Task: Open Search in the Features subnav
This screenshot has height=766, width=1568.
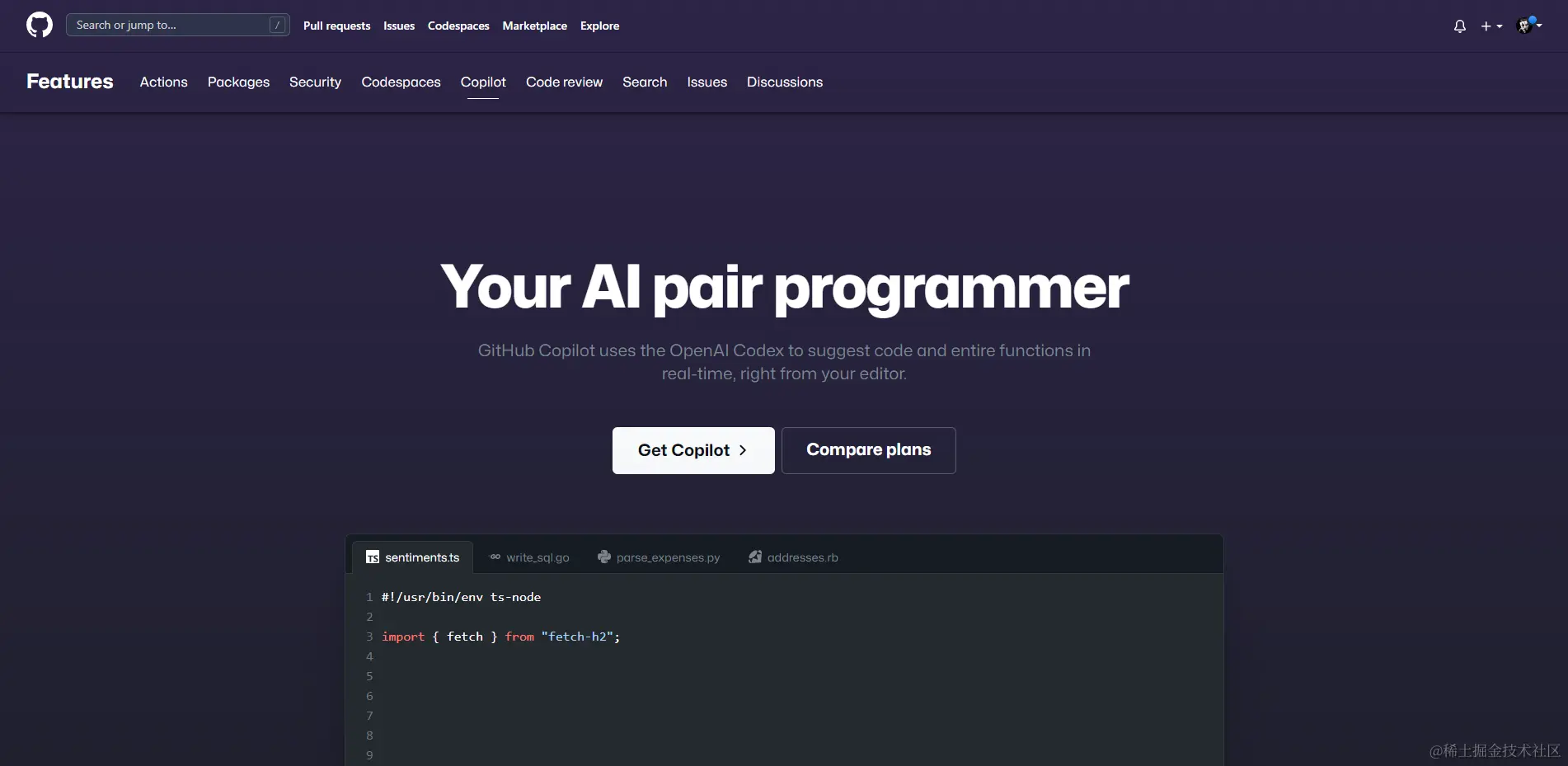Action: pyautogui.click(x=645, y=82)
